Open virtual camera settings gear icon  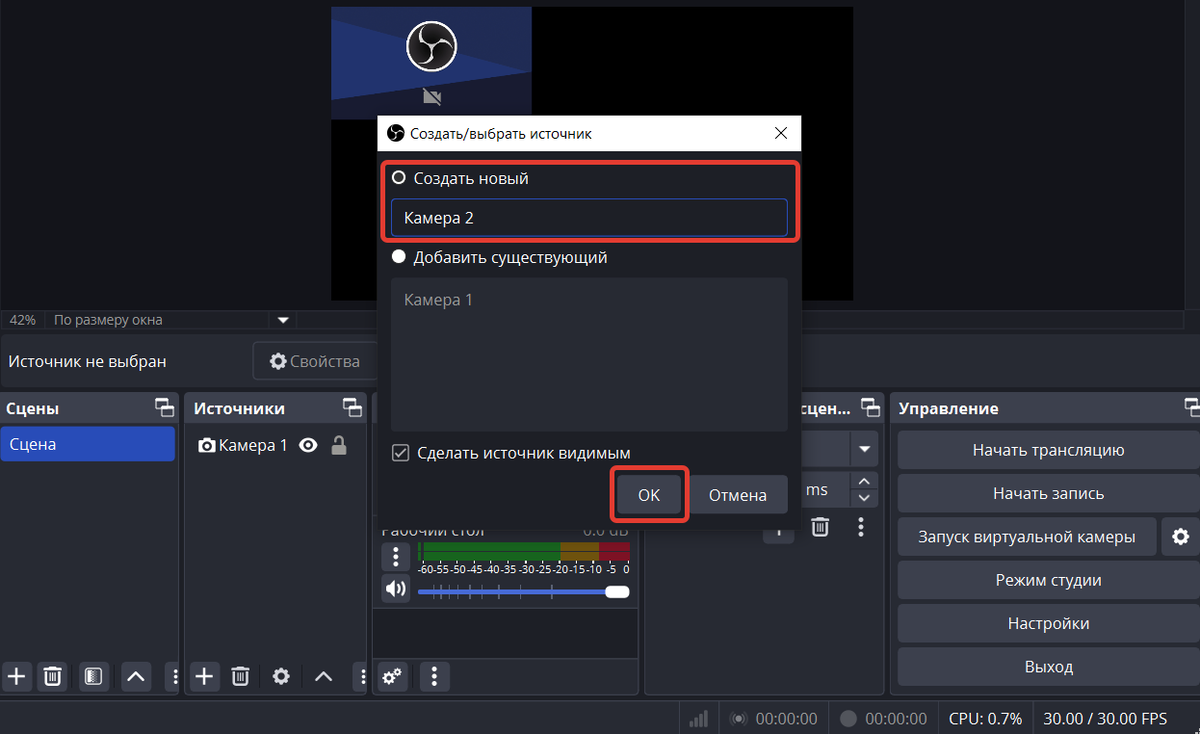(1180, 537)
